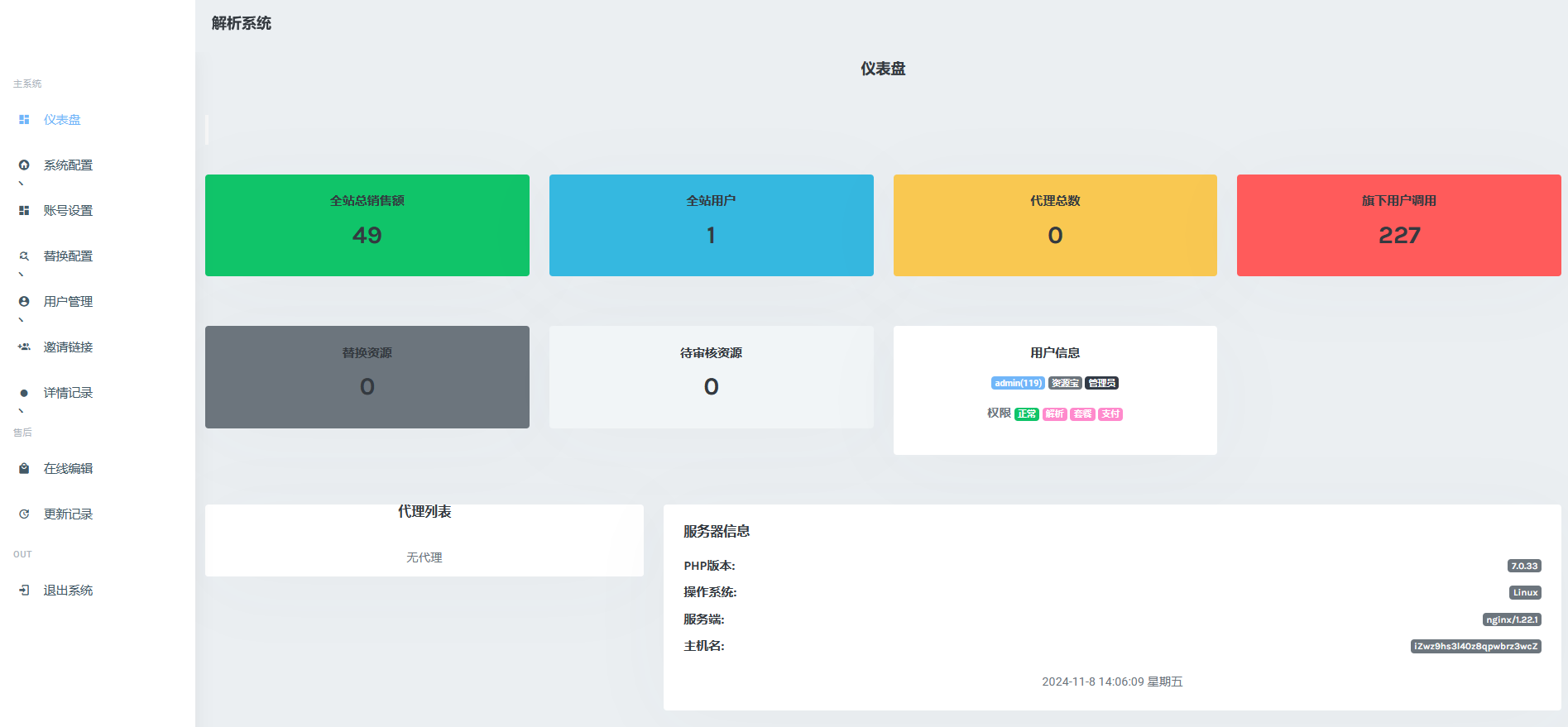Click the 详情记录 dot icon
The width and height of the screenshot is (1568, 727).
tap(24, 393)
